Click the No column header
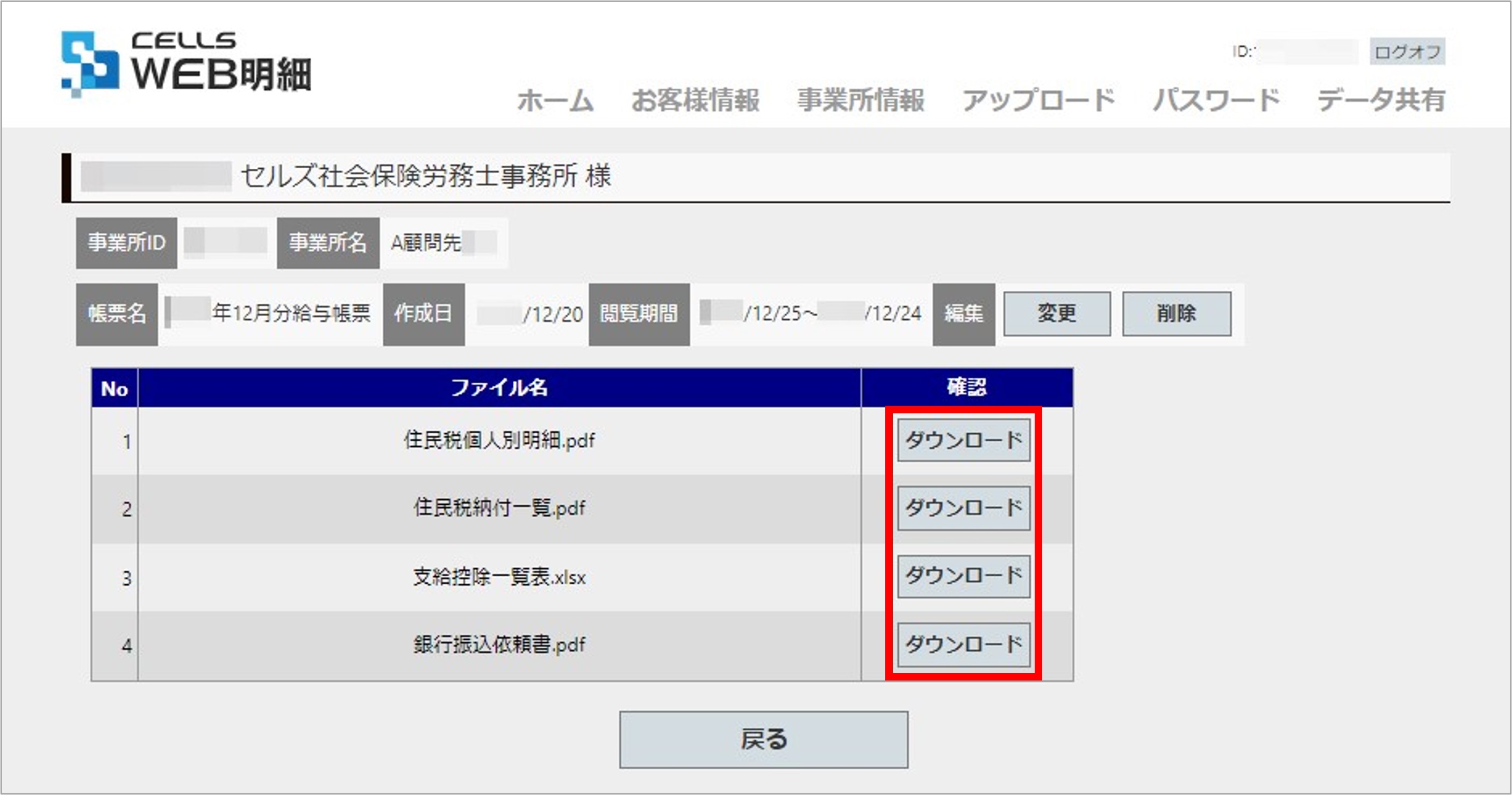Image resolution: width=1512 pixels, height=795 pixels. (114, 388)
